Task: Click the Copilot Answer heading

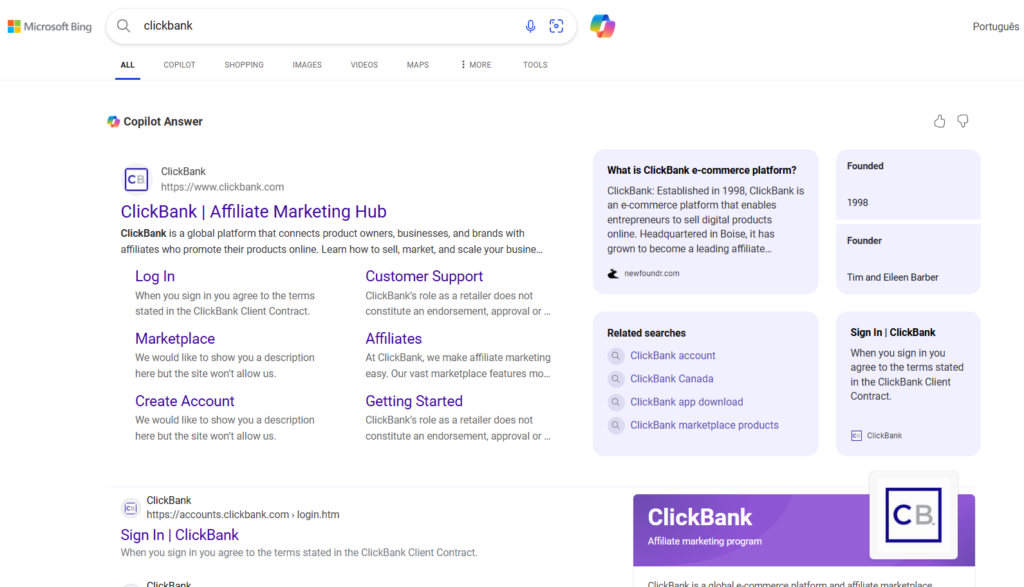Action: click(163, 121)
